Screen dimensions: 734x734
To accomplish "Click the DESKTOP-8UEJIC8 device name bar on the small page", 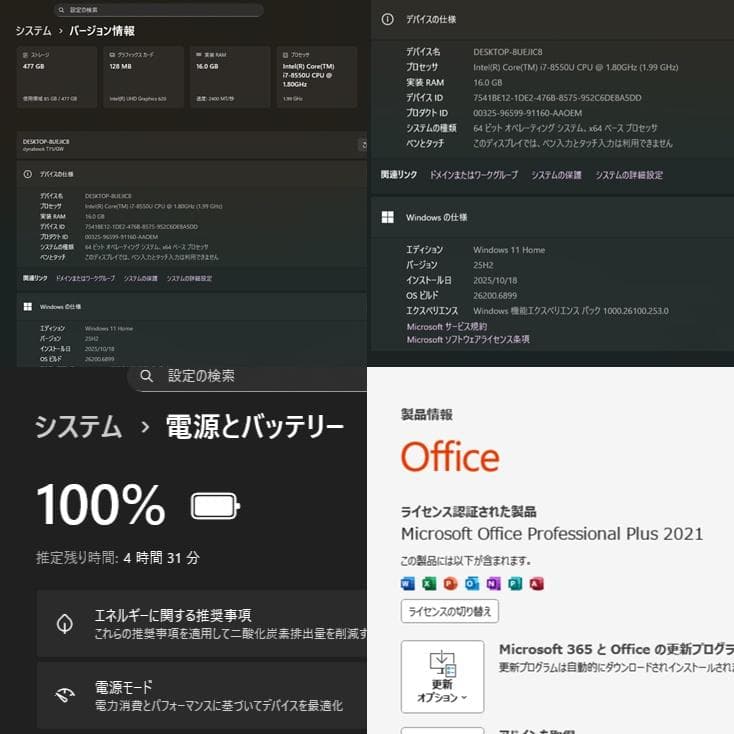I will coord(192,145).
